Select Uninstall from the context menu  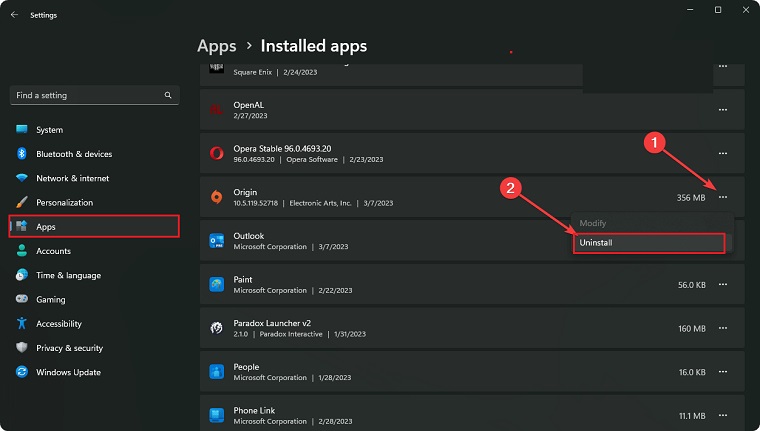tap(647, 243)
